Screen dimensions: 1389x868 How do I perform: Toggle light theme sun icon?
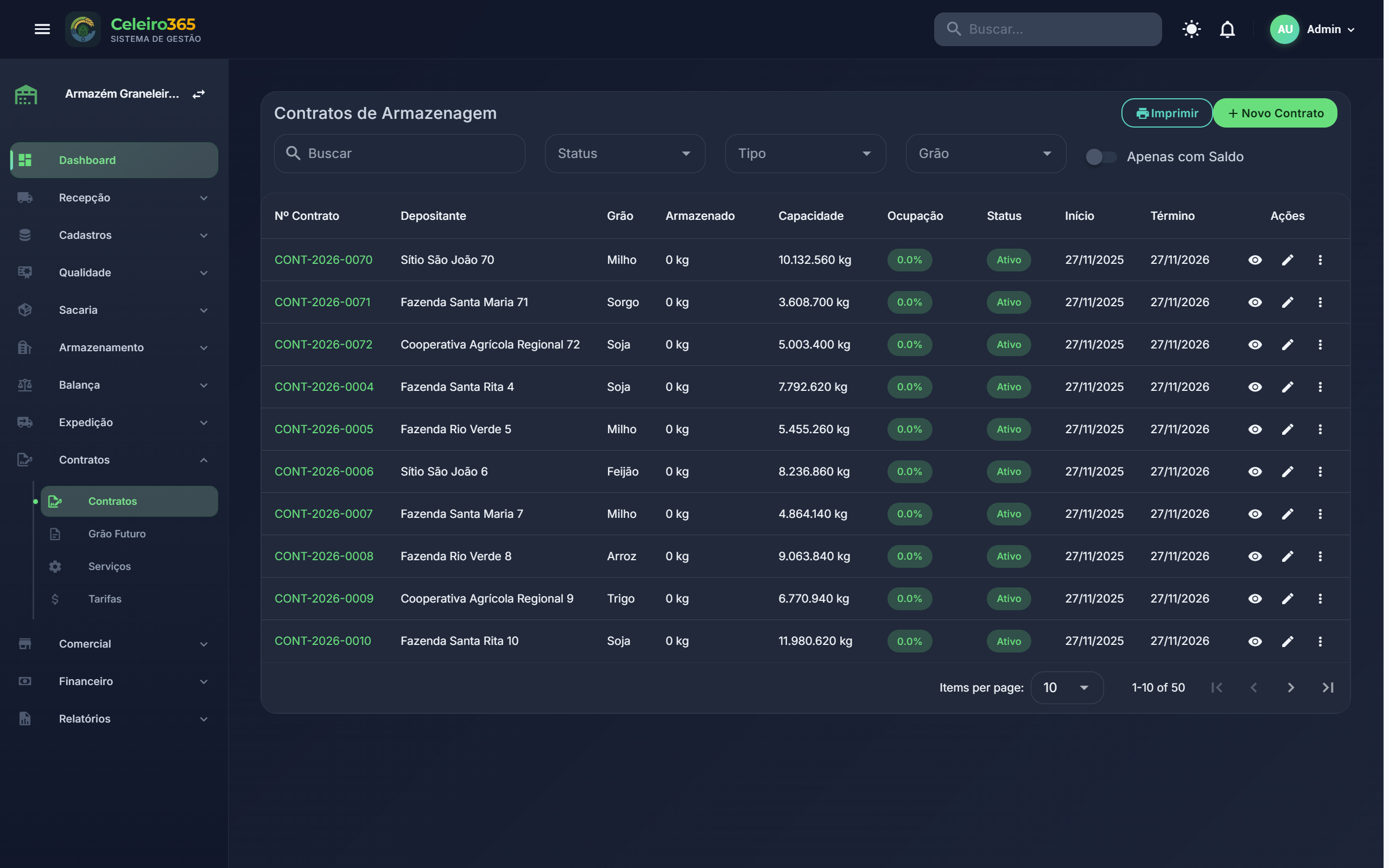pyautogui.click(x=1191, y=29)
